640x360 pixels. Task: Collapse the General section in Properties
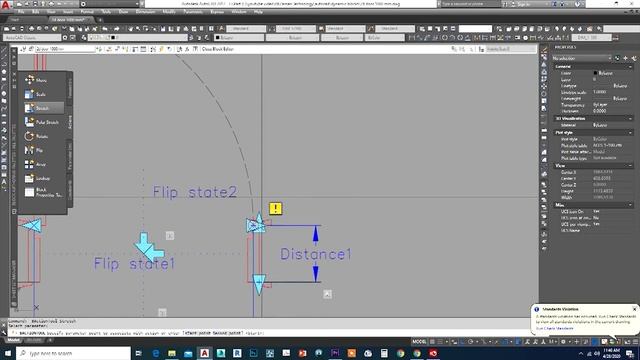pyautogui.click(x=630, y=66)
